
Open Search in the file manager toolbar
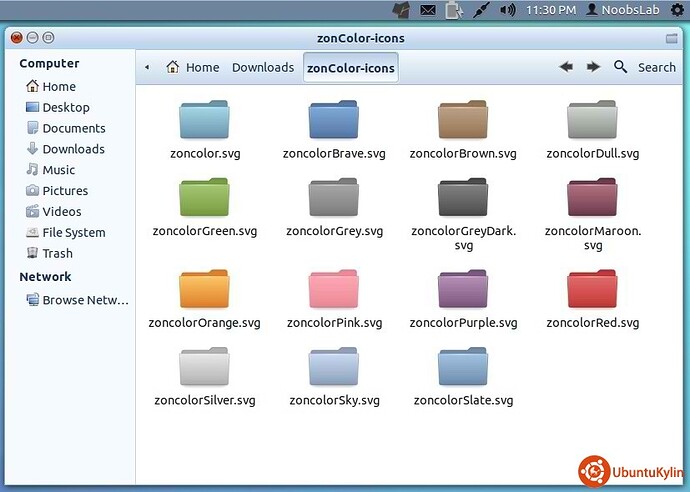645,67
